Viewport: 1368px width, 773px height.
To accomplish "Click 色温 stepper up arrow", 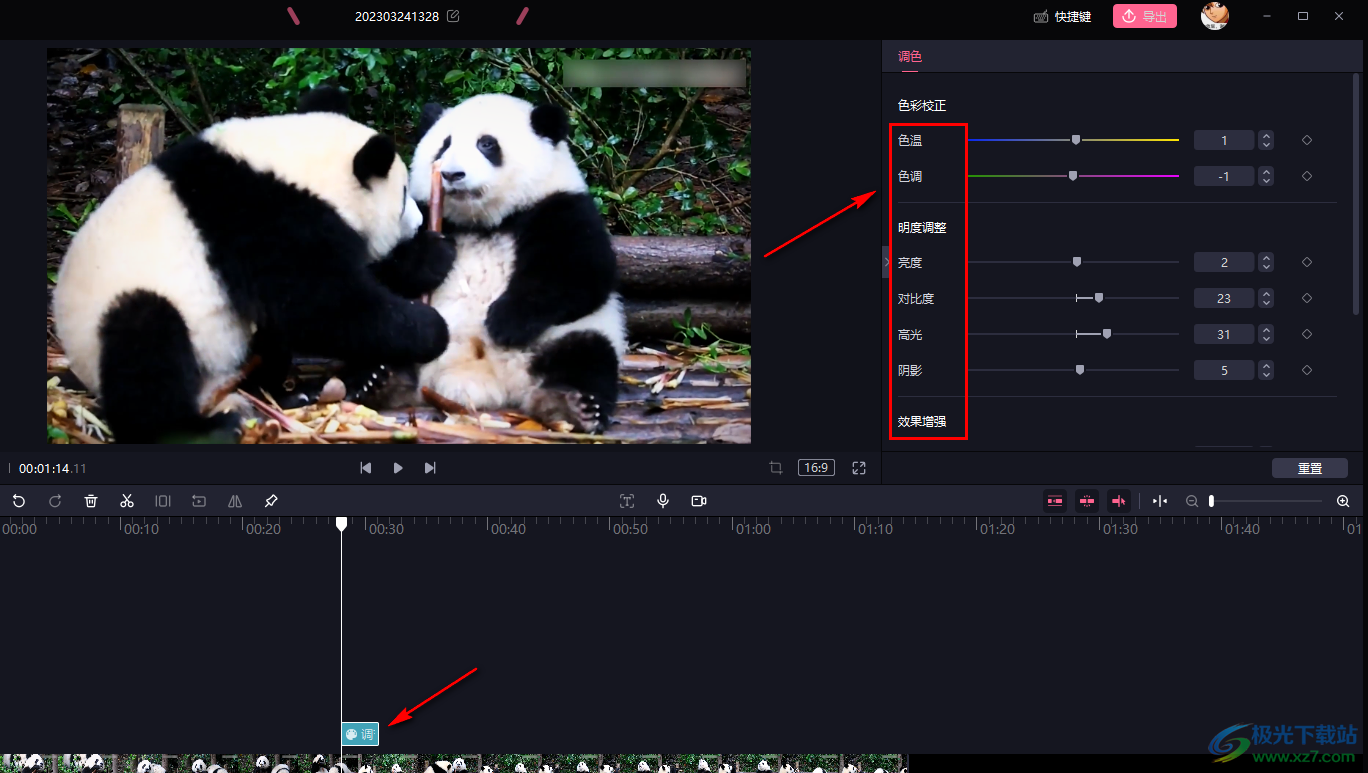I will click(1266, 136).
